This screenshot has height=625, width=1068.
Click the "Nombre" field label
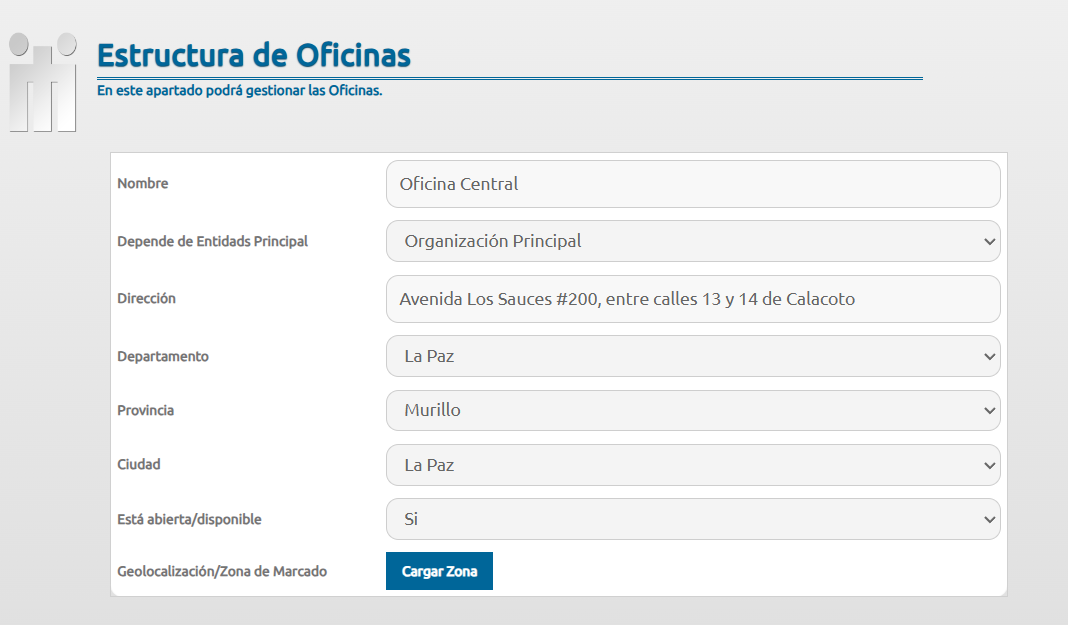(x=143, y=184)
